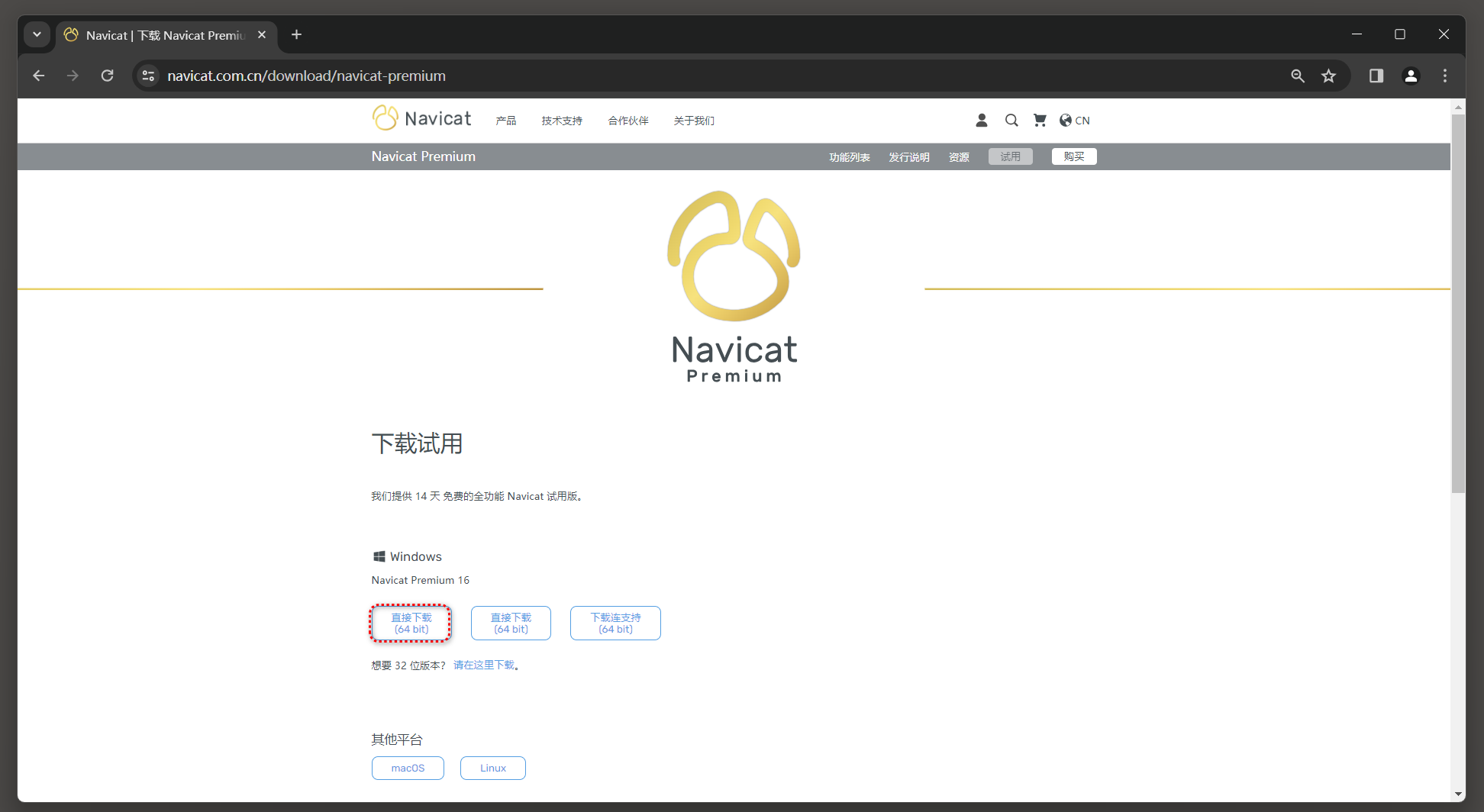Click the 购买 button

tap(1074, 156)
